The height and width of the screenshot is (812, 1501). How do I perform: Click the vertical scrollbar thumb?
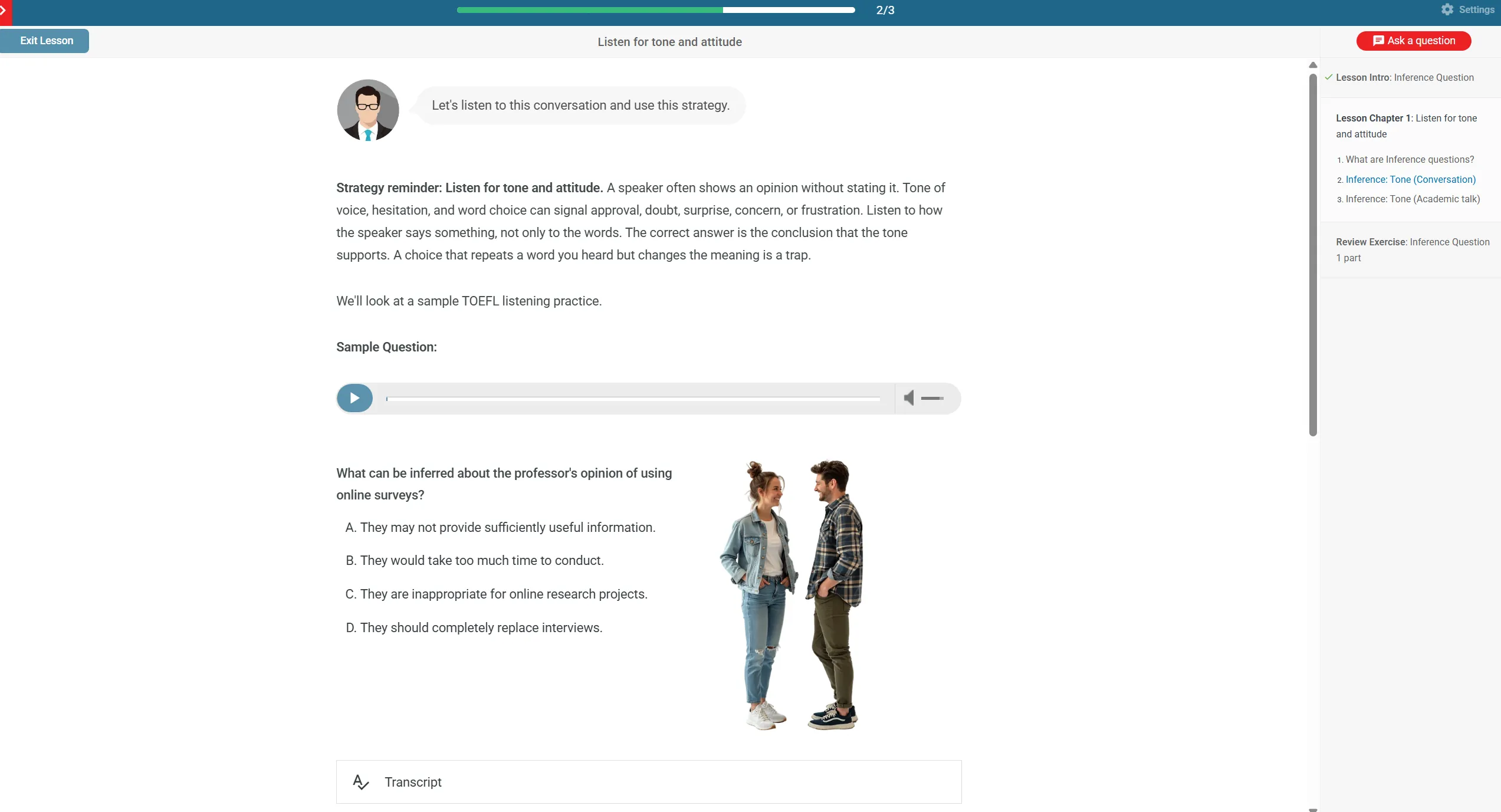1313,255
